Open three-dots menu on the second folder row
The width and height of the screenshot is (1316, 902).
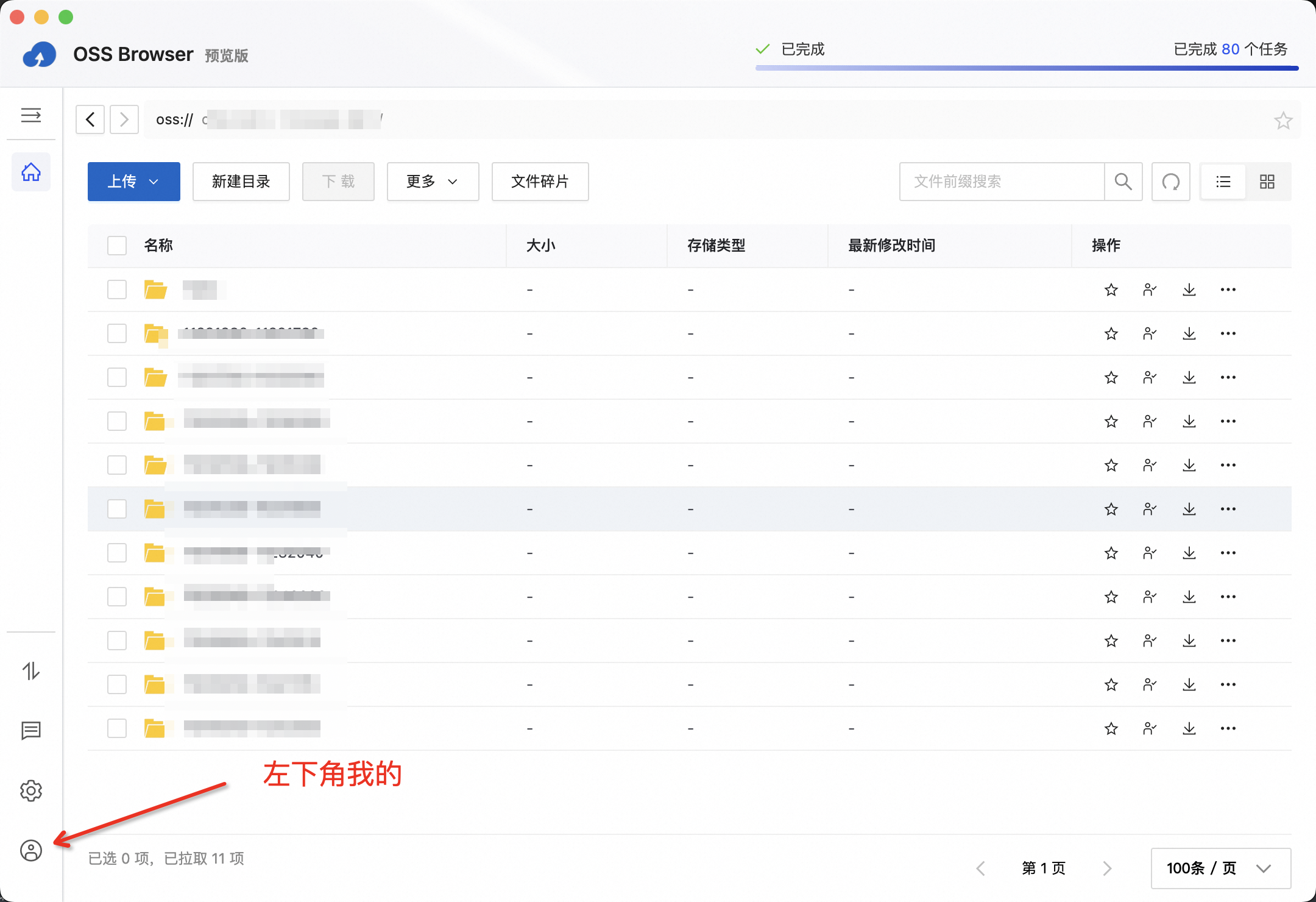1228,333
